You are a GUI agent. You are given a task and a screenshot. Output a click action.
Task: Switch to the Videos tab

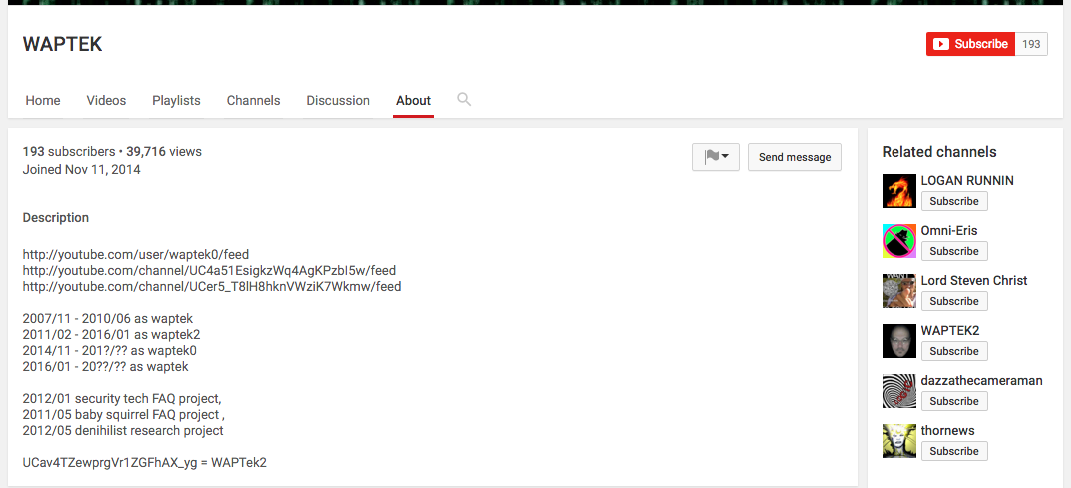pyautogui.click(x=107, y=100)
